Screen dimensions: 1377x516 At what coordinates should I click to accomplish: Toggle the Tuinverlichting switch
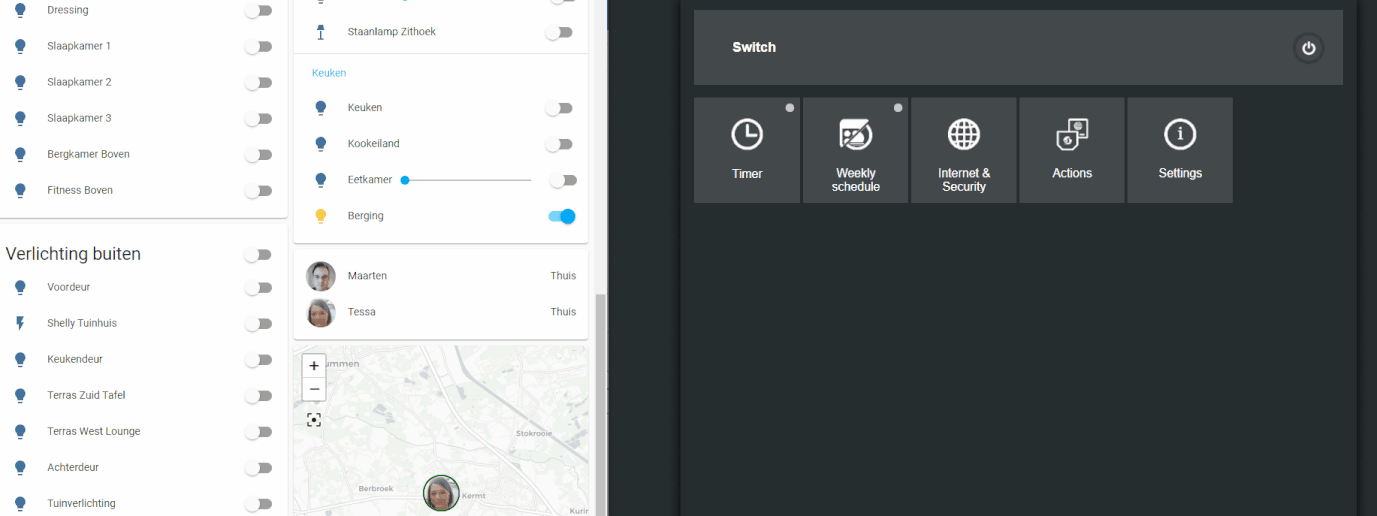pyautogui.click(x=259, y=503)
